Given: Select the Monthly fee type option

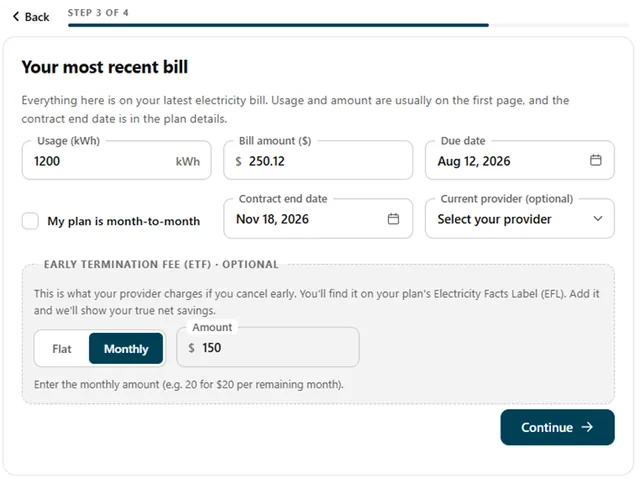Looking at the screenshot, I should [x=126, y=349].
